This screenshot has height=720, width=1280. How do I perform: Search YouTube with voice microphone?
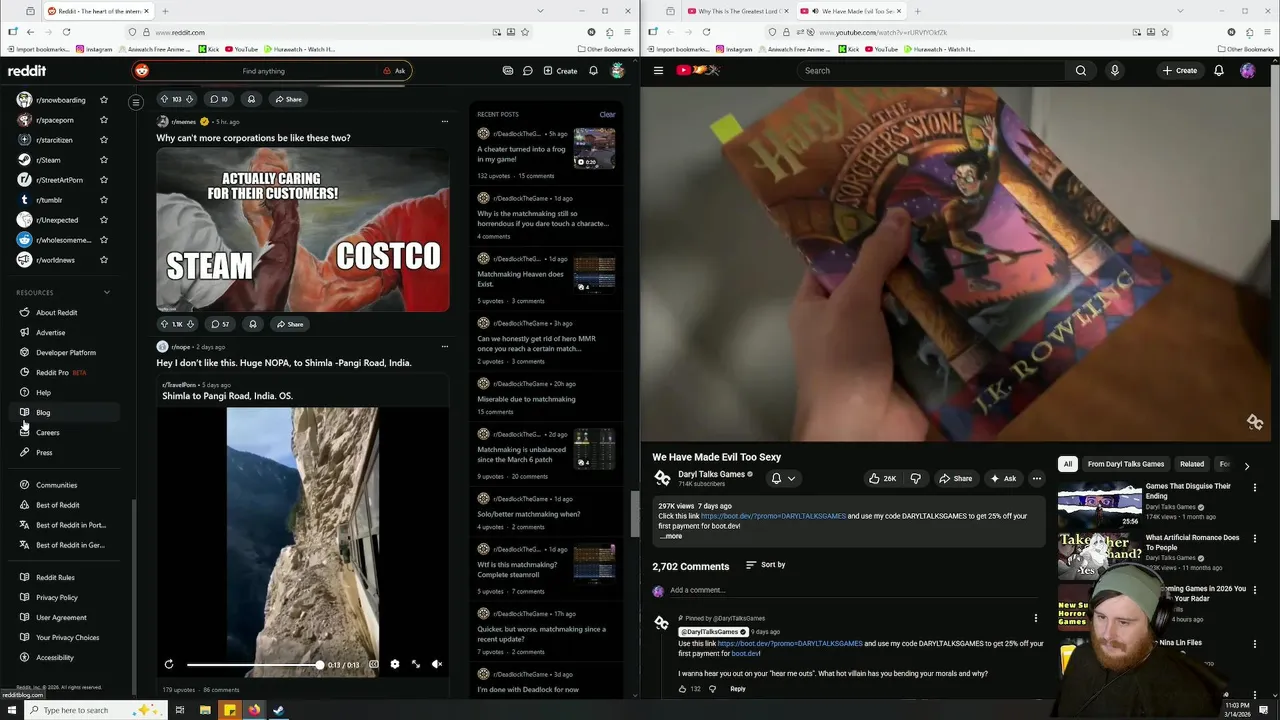pyautogui.click(x=1114, y=71)
